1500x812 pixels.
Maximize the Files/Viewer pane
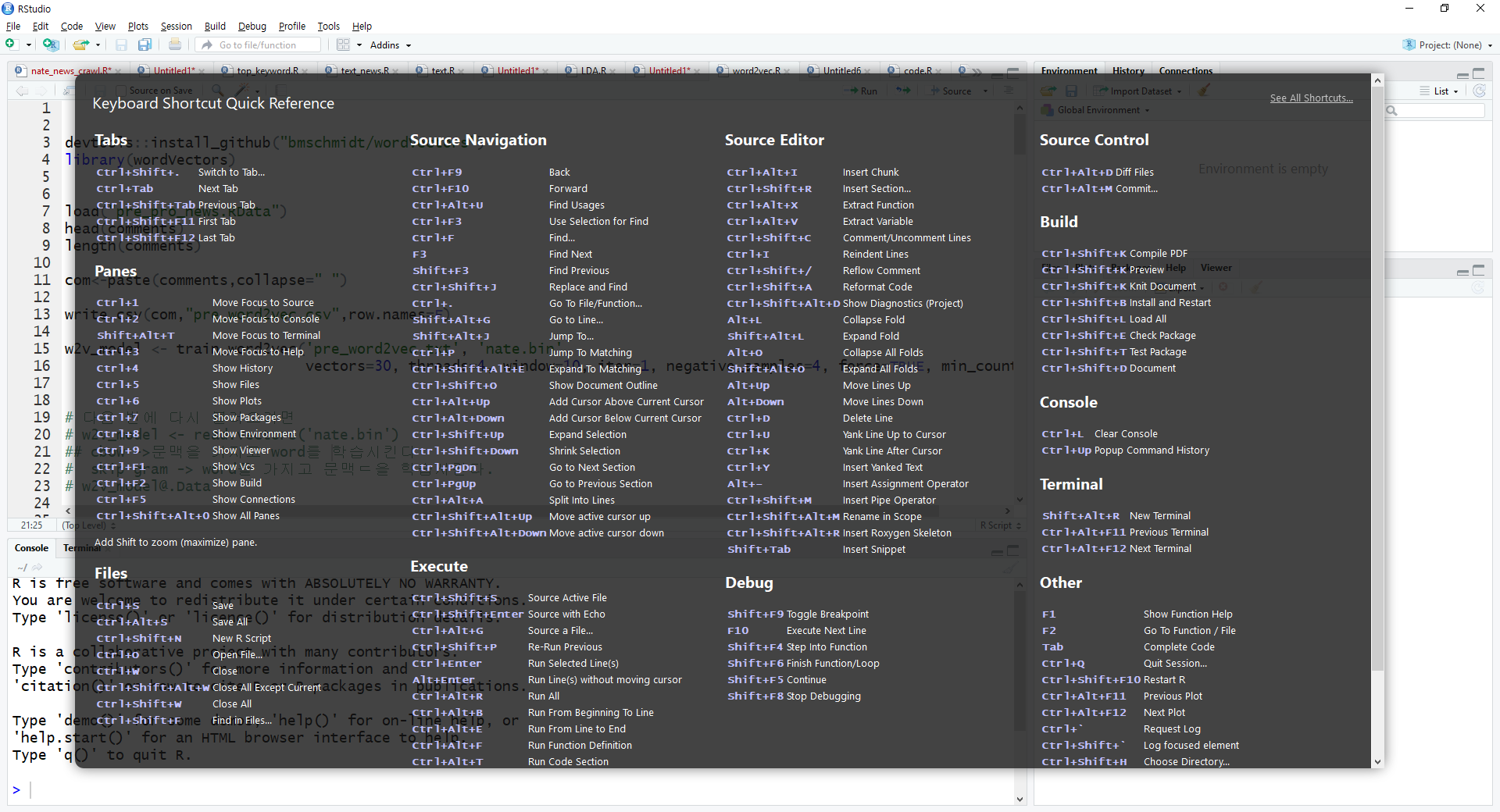click(1479, 270)
